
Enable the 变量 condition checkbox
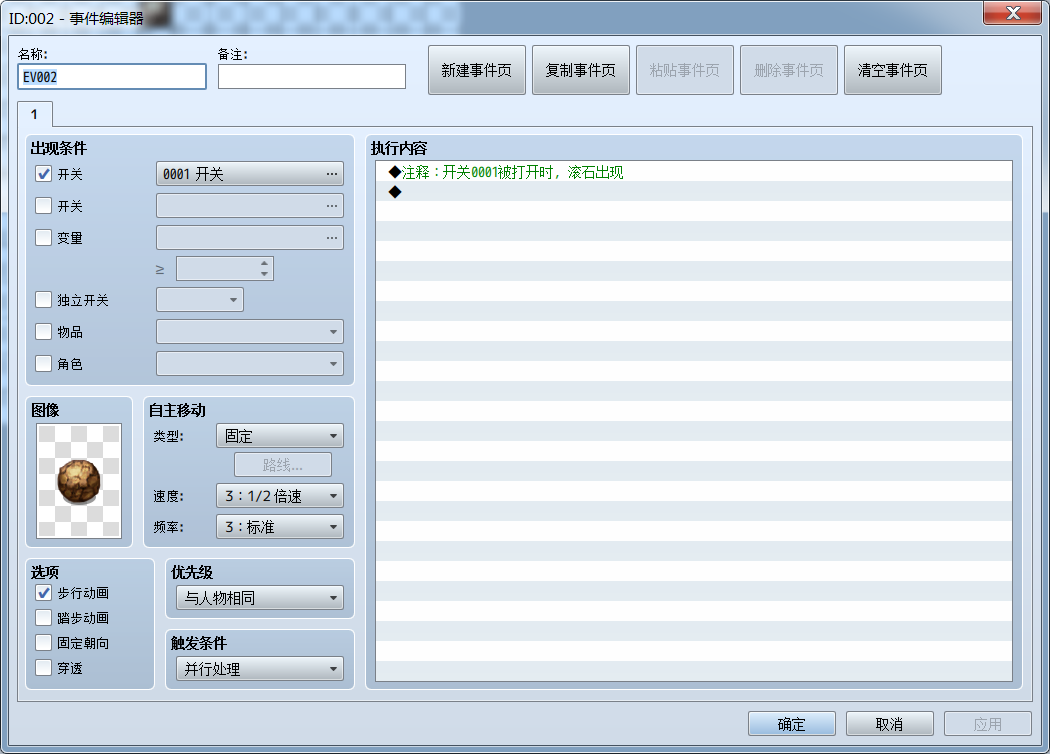pos(44,238)
